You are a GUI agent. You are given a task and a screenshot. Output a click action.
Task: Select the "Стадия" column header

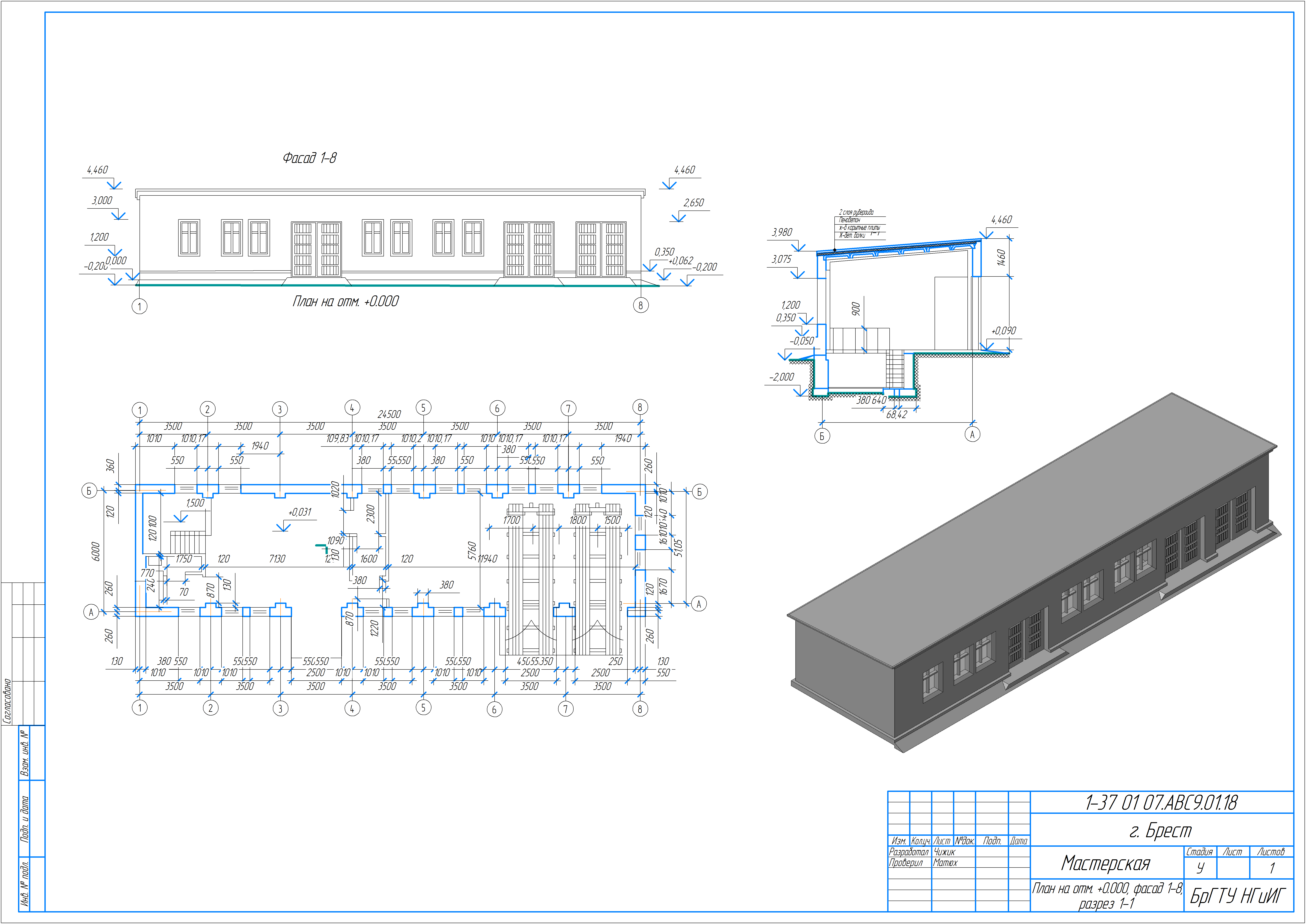[1200, 852]
